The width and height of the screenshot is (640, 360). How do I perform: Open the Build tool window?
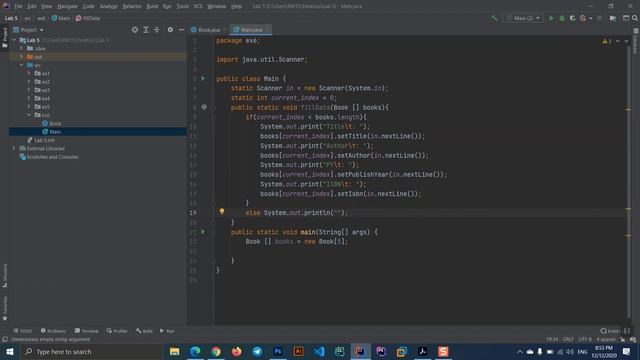point(144,331)
